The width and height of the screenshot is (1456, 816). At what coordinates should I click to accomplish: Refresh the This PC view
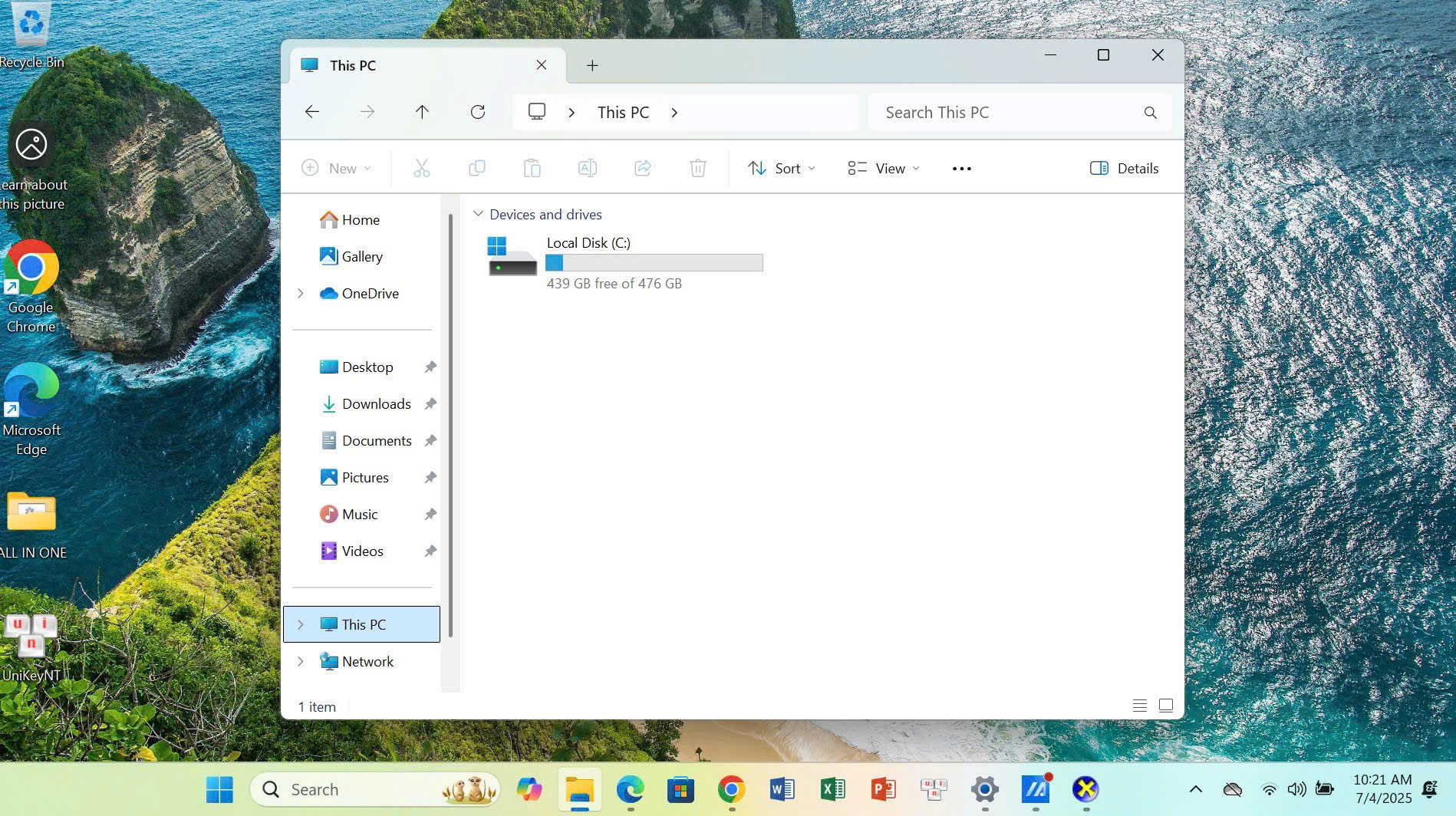(x=478, y=112)
